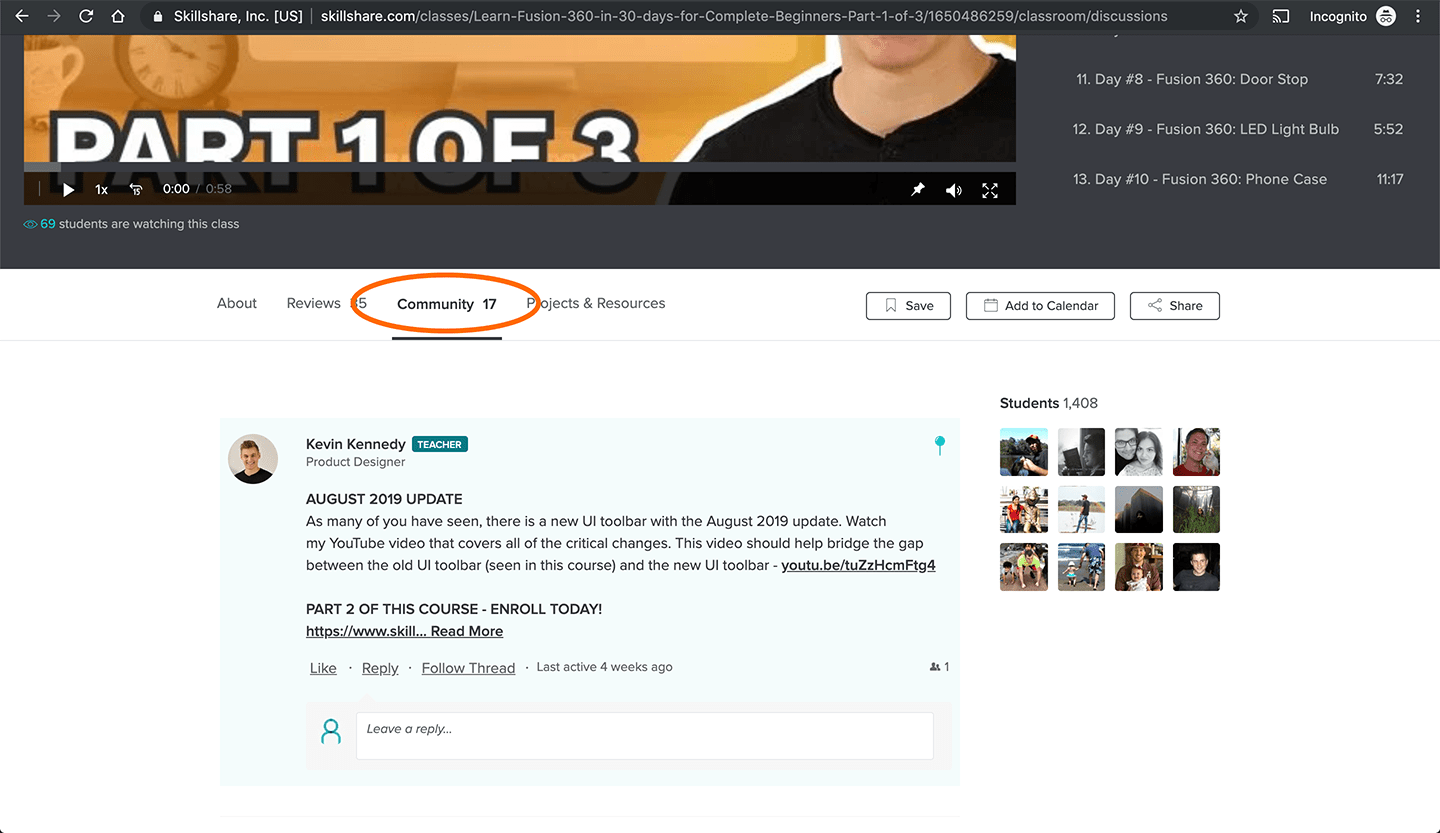
Task: Open the last student thumbnail in bottom row
Action: click(1196, 567)
